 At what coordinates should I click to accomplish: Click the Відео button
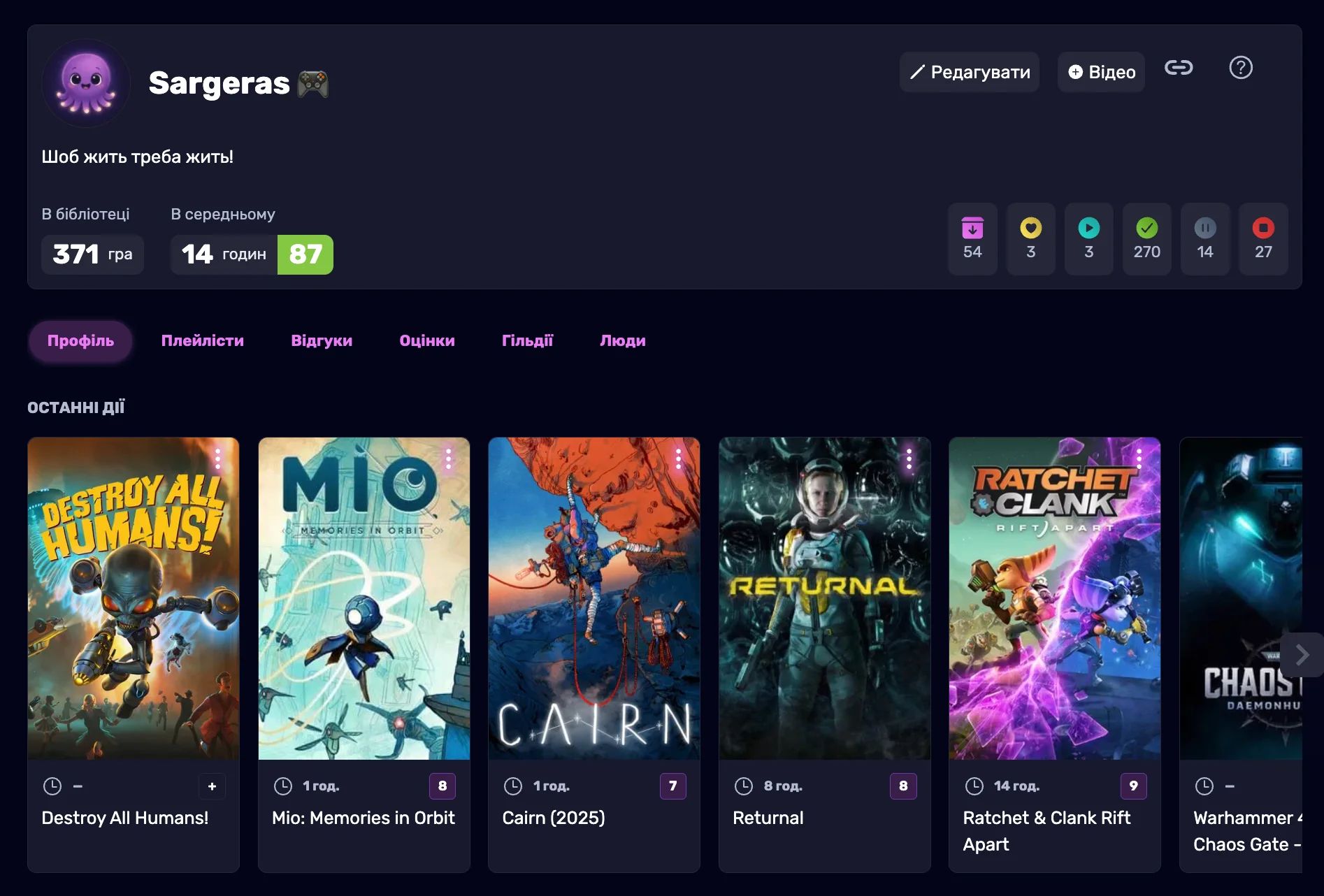click(x=1101, y=72)
